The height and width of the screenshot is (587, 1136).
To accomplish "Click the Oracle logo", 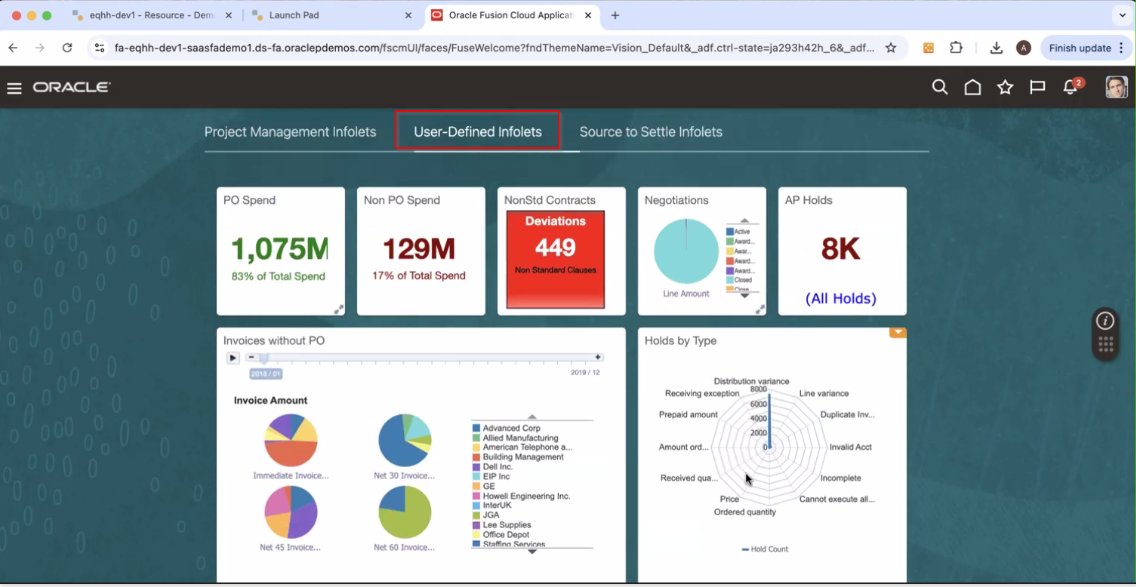I will pyautogui.click(x=72, y=88).
